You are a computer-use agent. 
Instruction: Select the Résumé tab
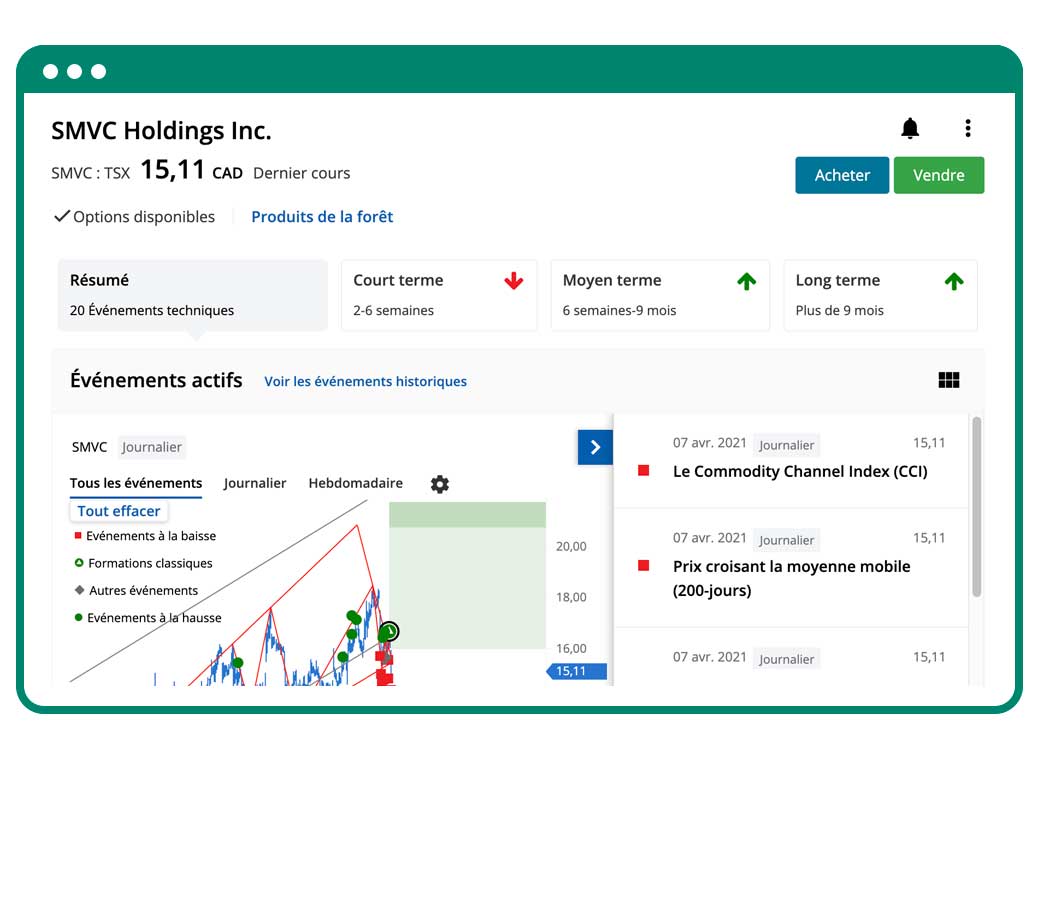point(193,295)
